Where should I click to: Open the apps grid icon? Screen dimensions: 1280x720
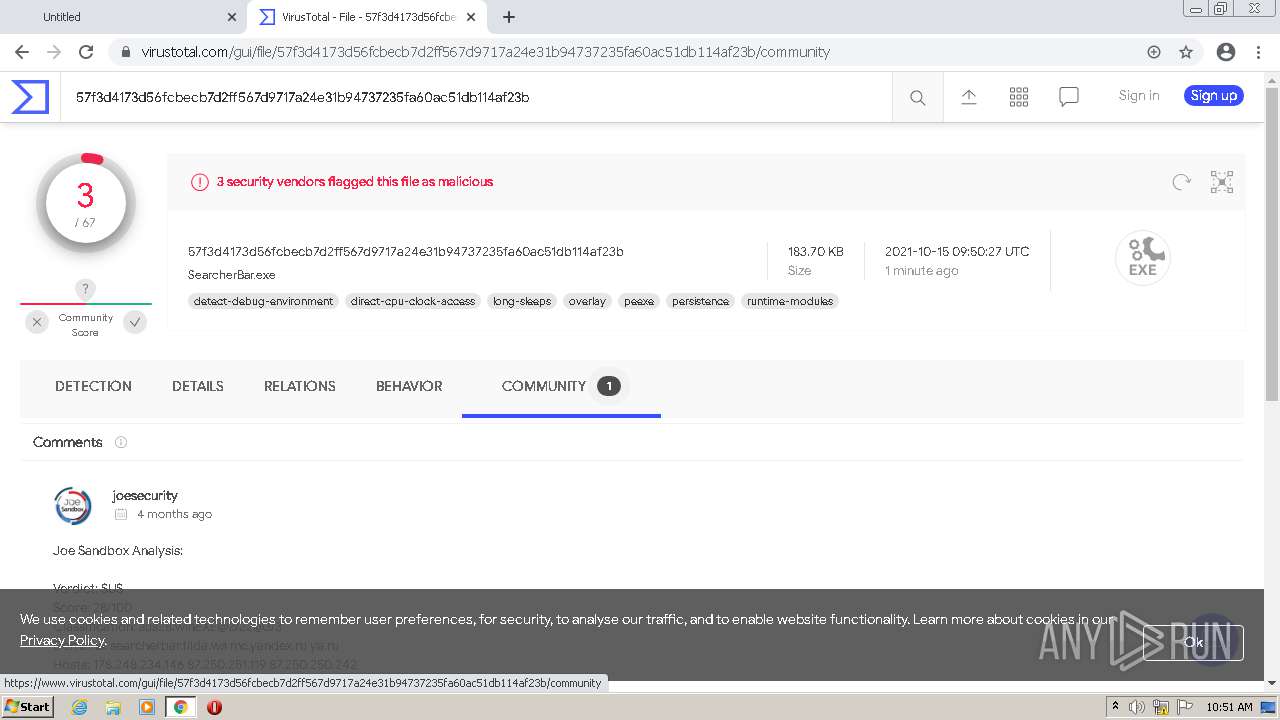[1018, 96]
